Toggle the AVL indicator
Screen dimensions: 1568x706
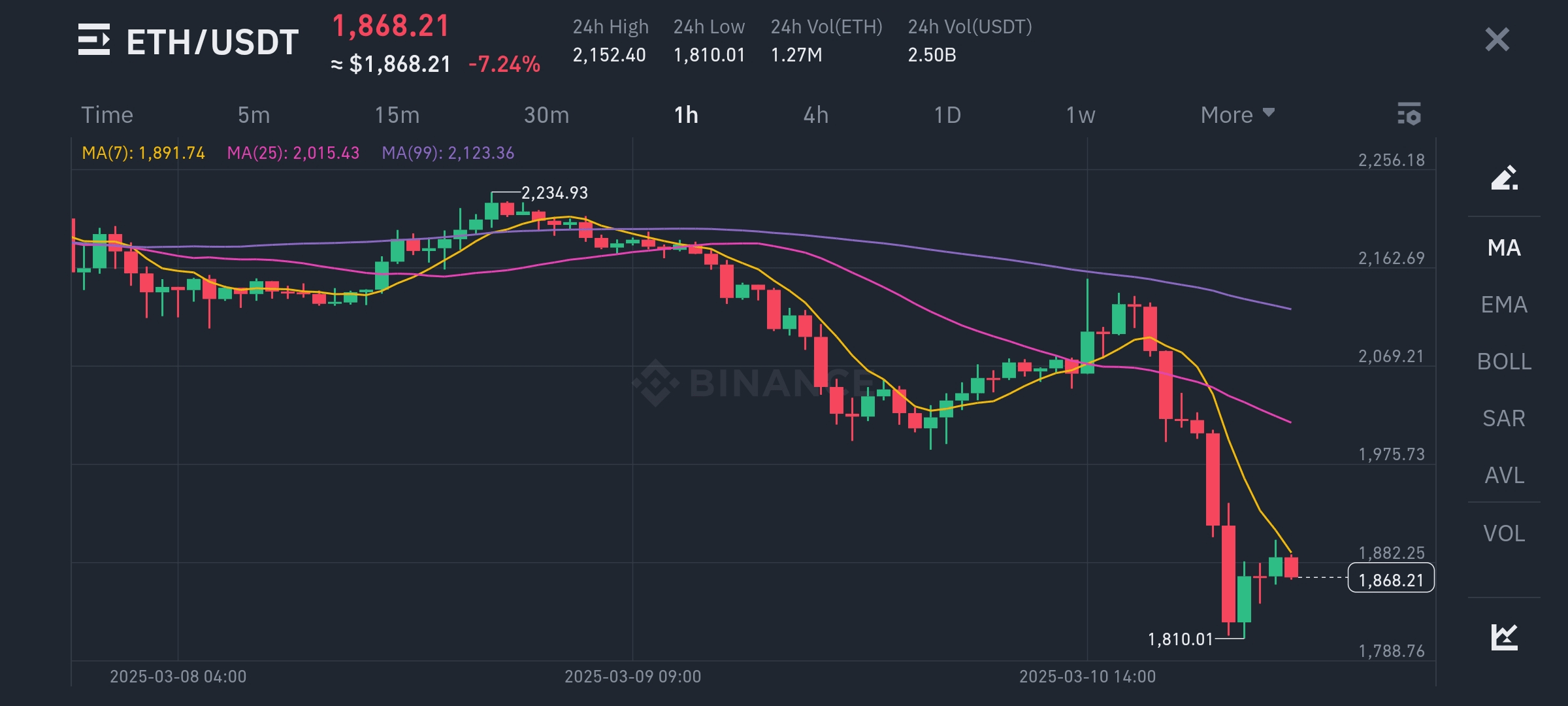[1504, 475]
